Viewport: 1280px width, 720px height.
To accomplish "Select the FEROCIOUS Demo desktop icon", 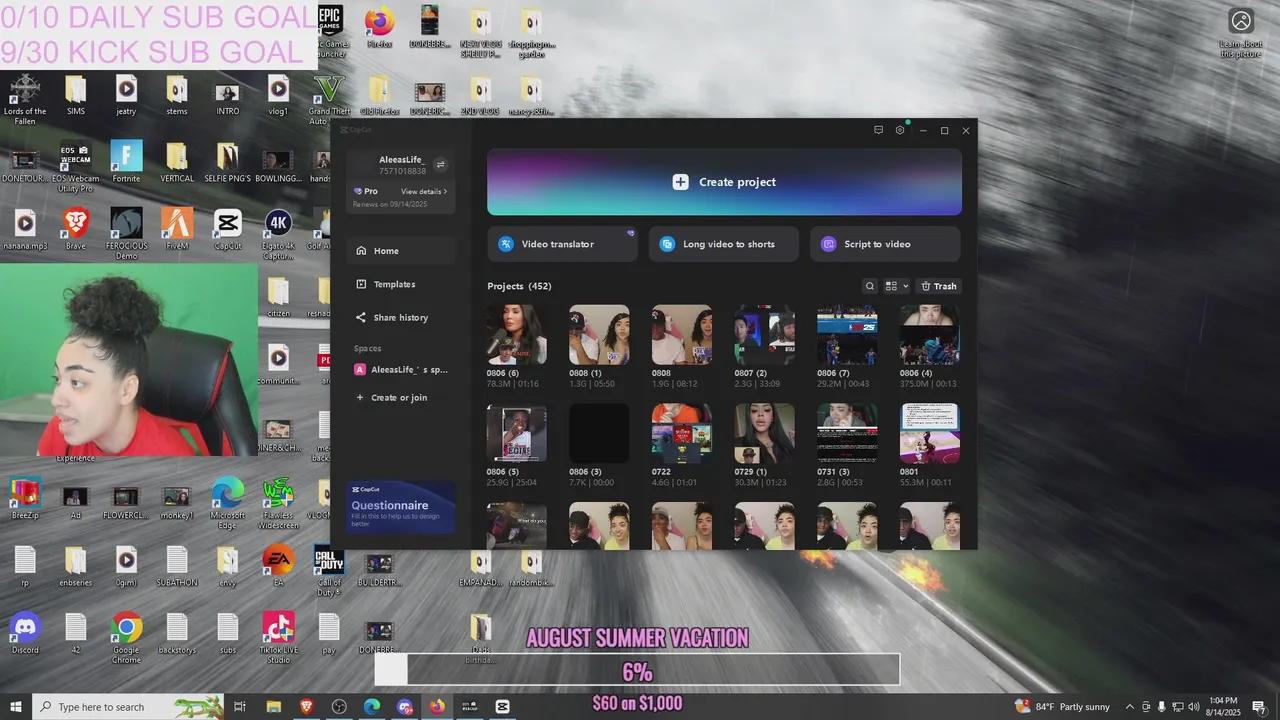I will coord(126,234).
